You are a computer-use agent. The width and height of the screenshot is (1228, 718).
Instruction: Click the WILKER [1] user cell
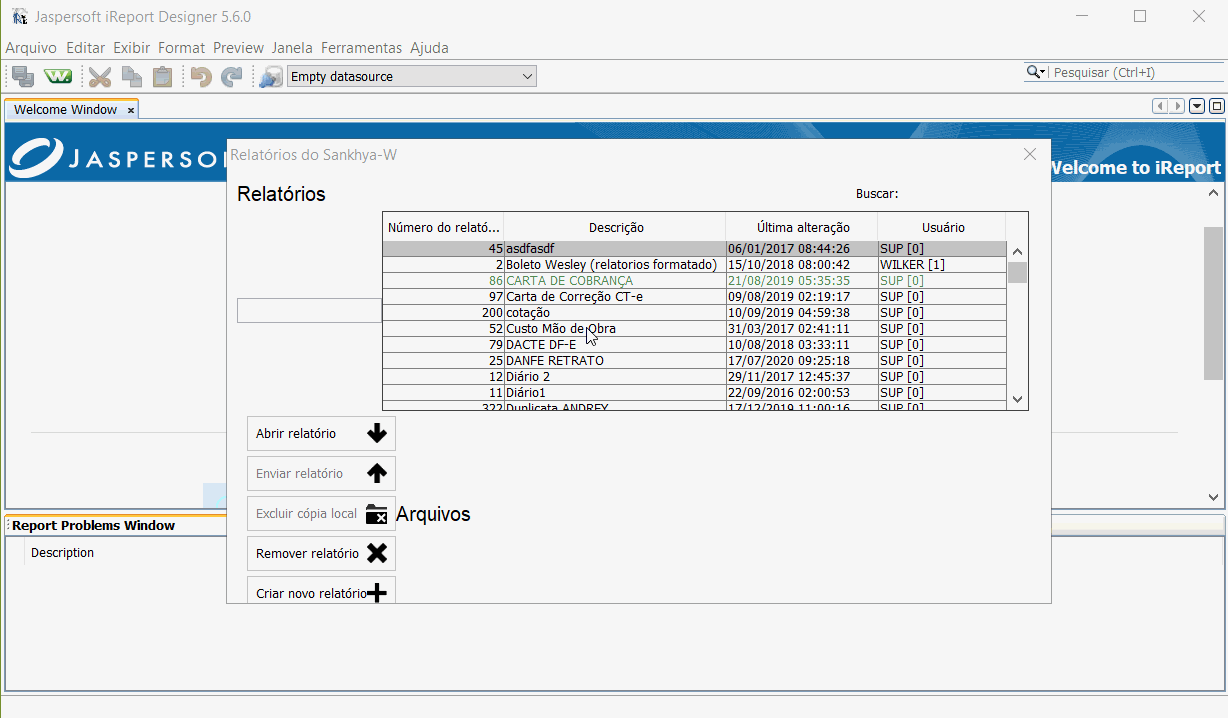pos(942,264)
